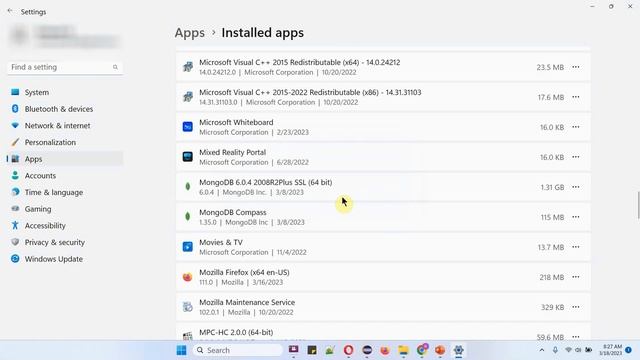The image size is (640, 360).
Task: Click the 218 MB size of Firefox
Action: click(x=551, y=277)
